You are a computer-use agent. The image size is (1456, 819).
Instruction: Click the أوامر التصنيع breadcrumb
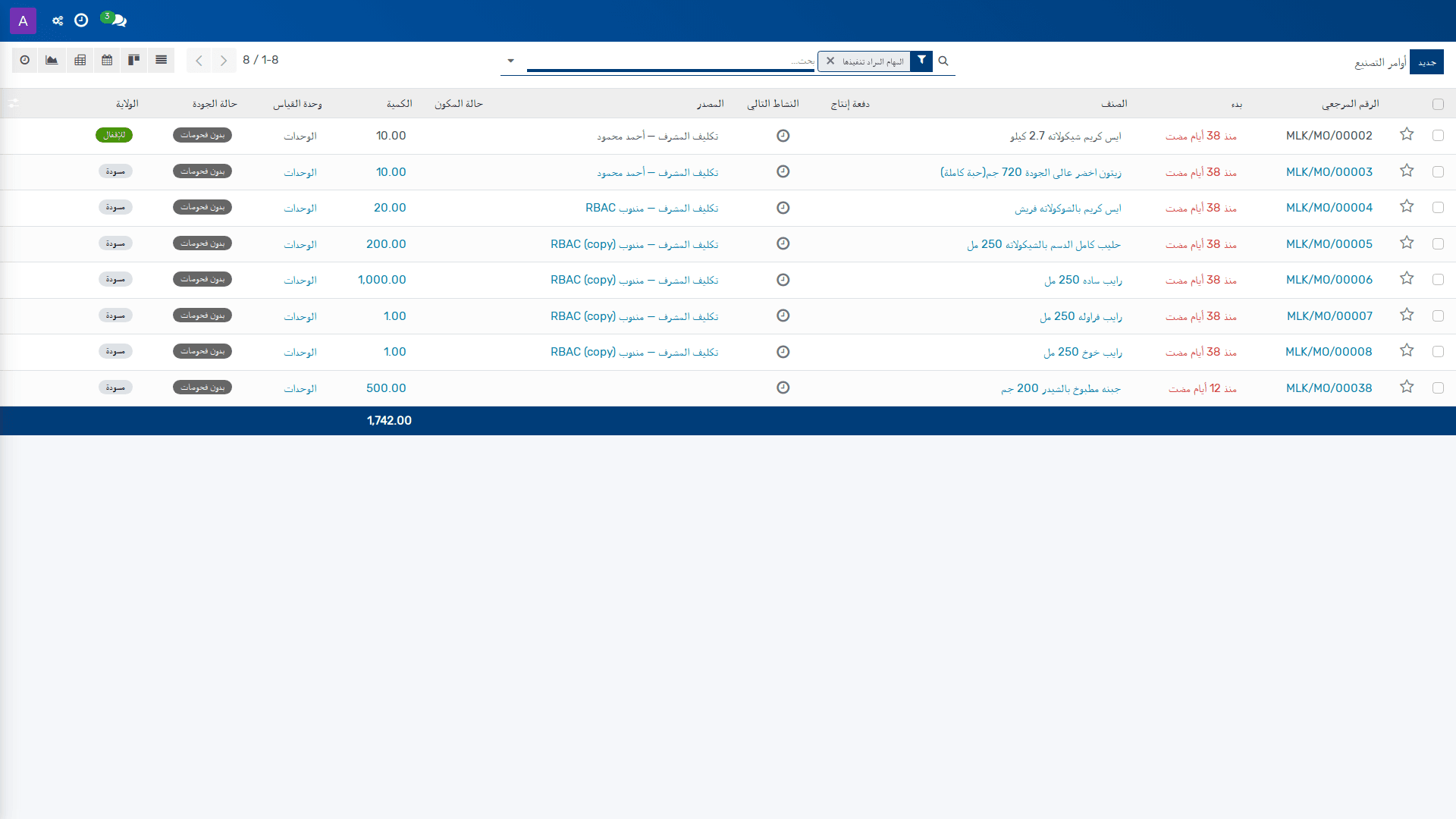(1380, 62)
